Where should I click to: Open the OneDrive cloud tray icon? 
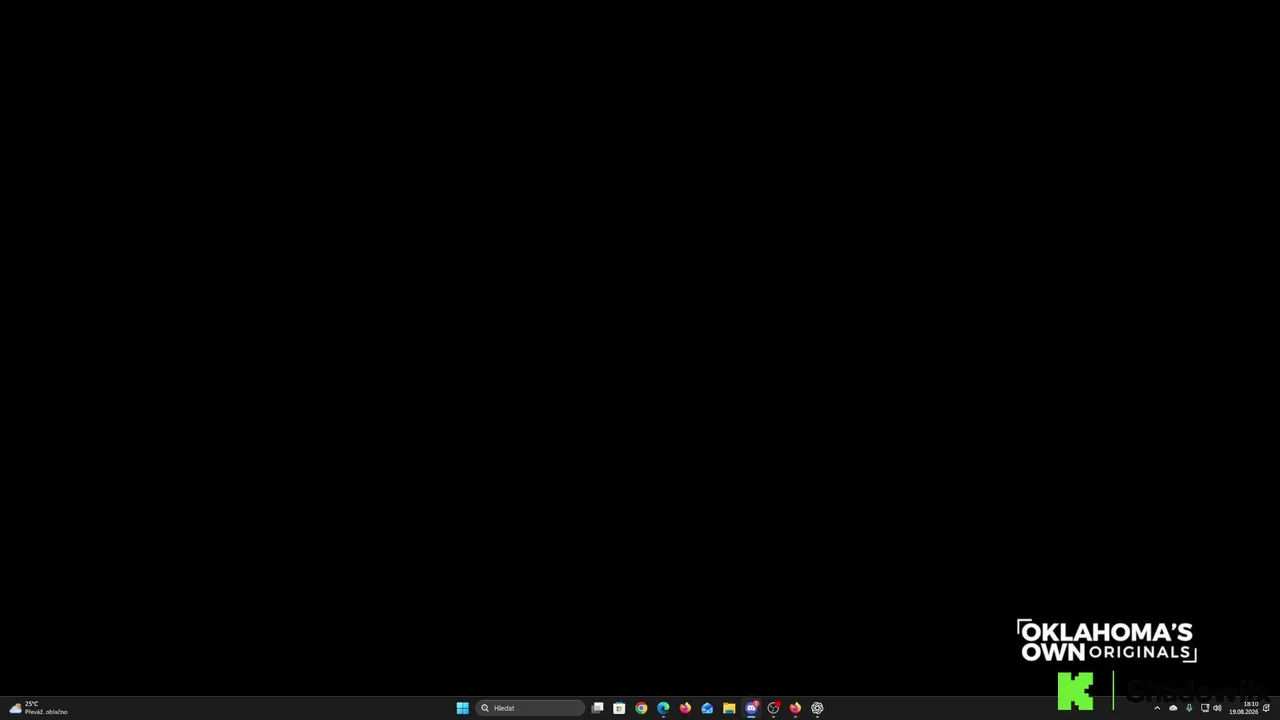[x=1173, y=708]
